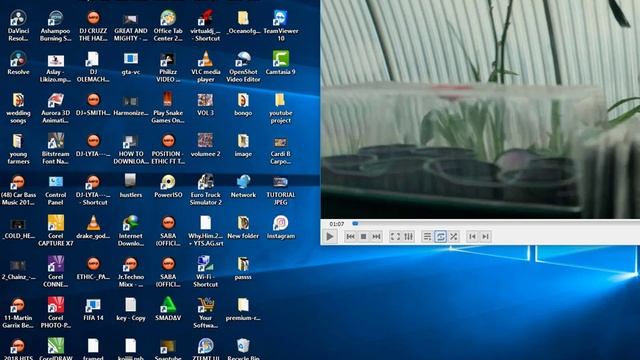Click VLC next chapter button
640x360 pixels.
[x=485, y=236]
